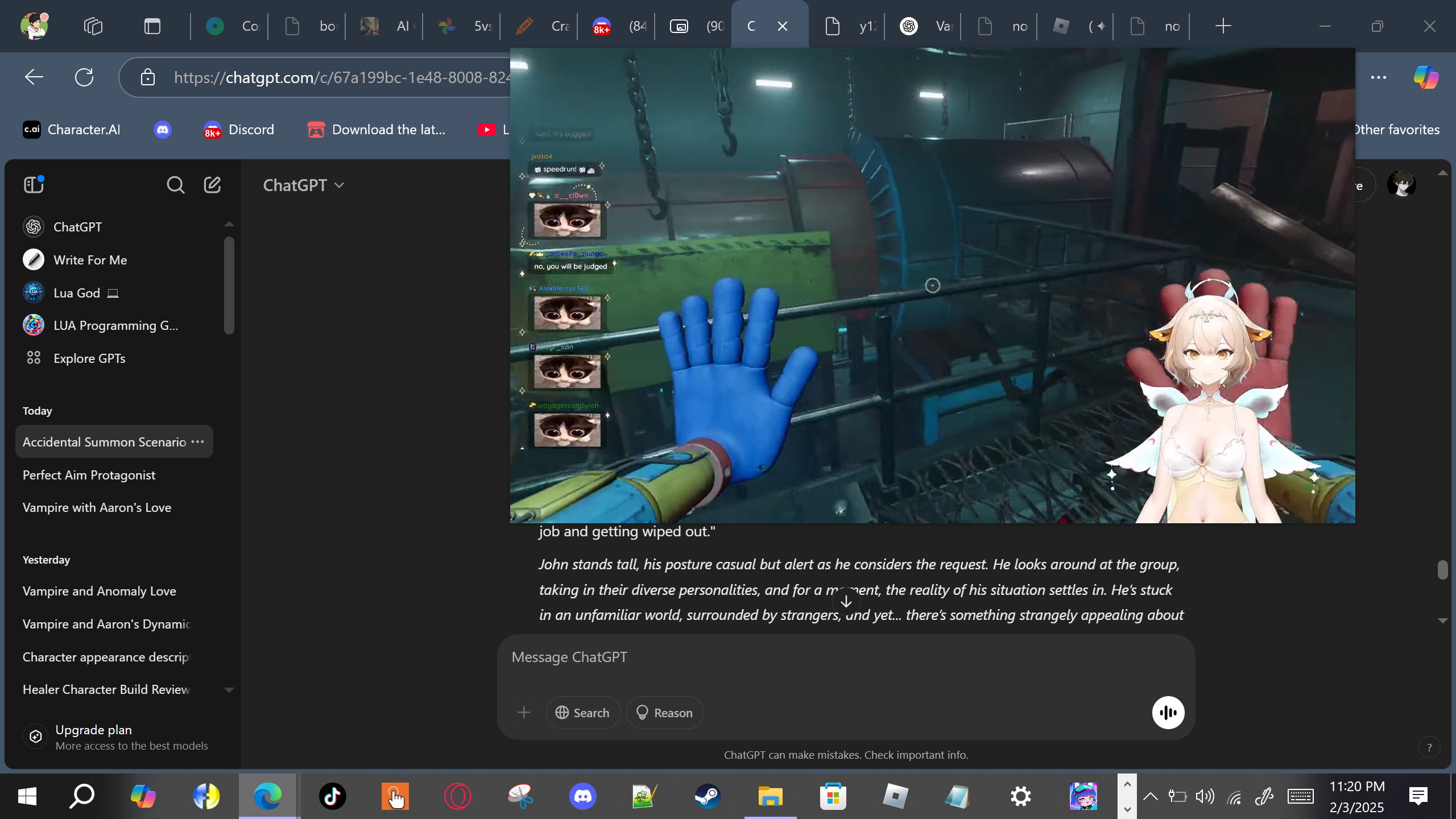Switch to the '5vs' browser tab
1456x819 pixels.
[x=462, y=26]
